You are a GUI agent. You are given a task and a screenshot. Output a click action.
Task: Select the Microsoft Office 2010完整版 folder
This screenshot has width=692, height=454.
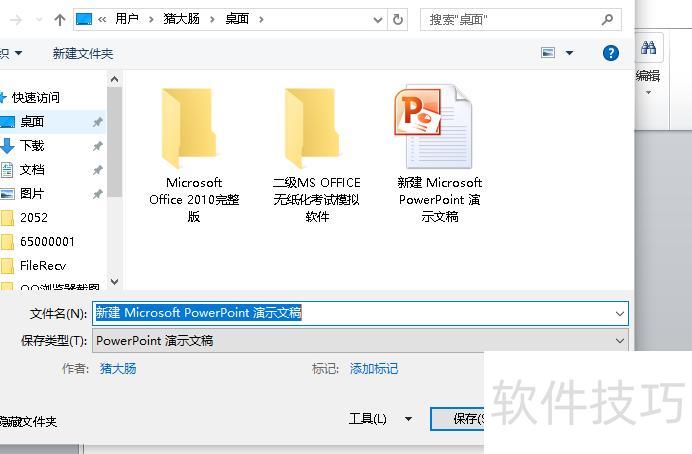194,154
